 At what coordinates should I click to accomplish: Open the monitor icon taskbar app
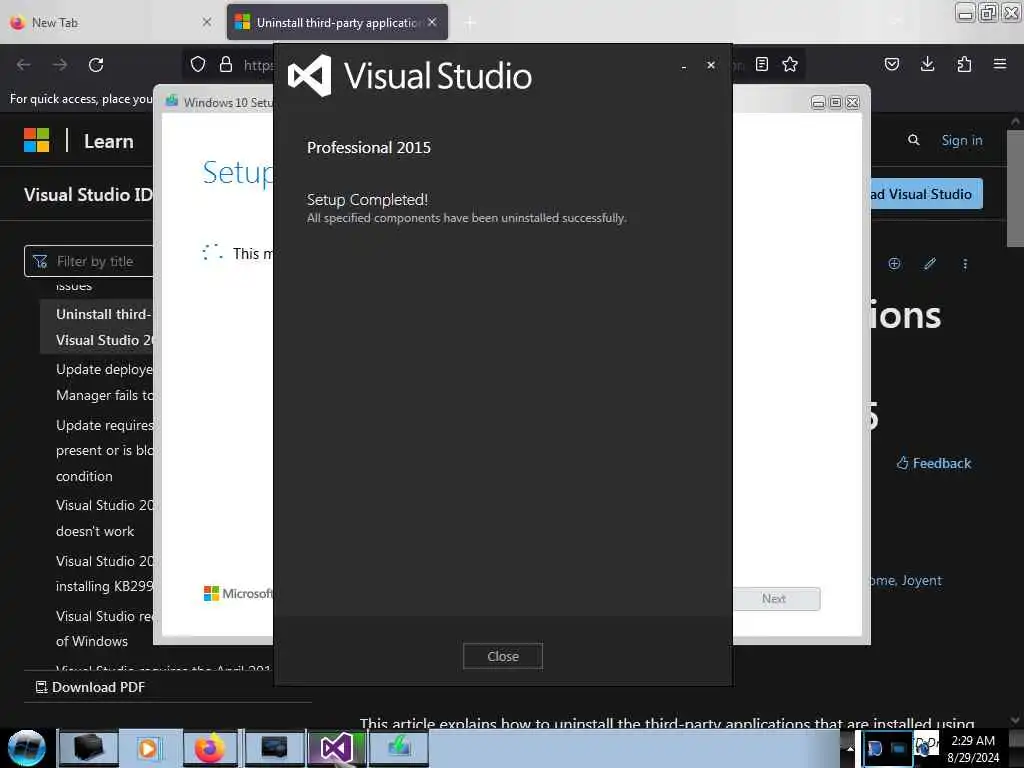[x=274, y=748]
